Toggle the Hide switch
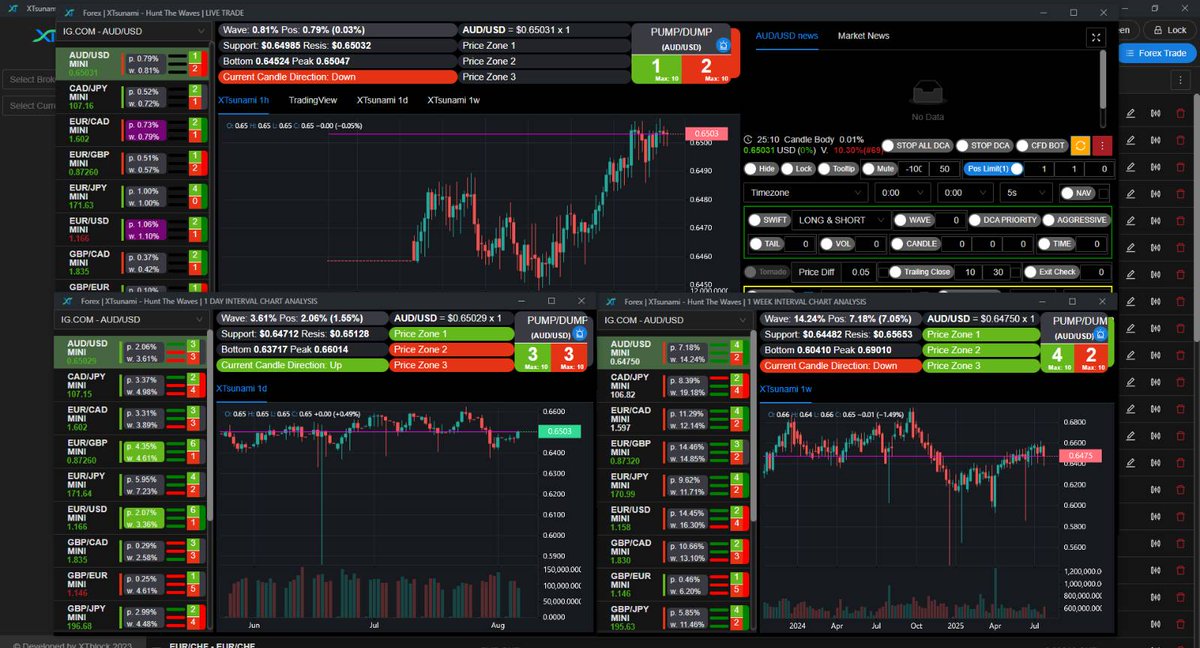Screen dimensions: 1200x648 [761, 169]
